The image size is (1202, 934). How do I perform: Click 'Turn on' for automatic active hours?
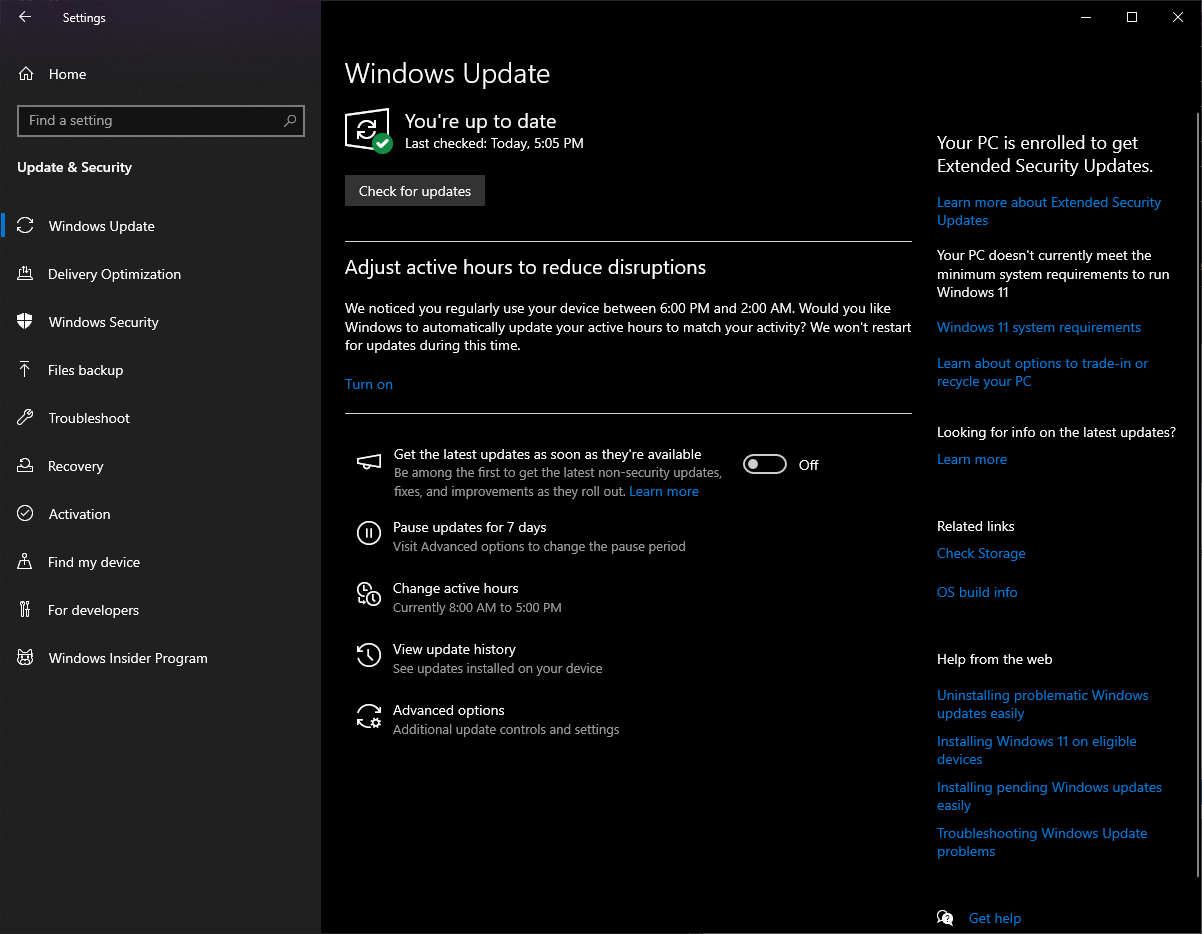(369, 384)
